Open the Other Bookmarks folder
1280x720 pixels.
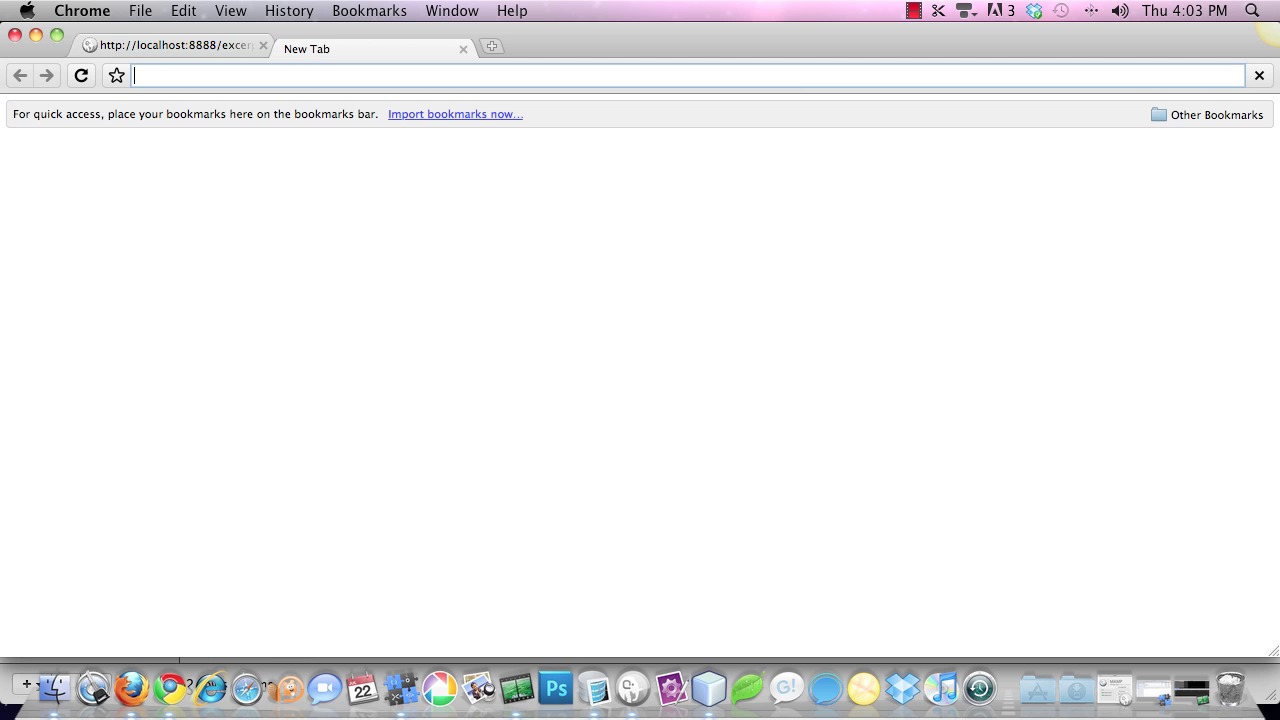[x=1207, y=115]
